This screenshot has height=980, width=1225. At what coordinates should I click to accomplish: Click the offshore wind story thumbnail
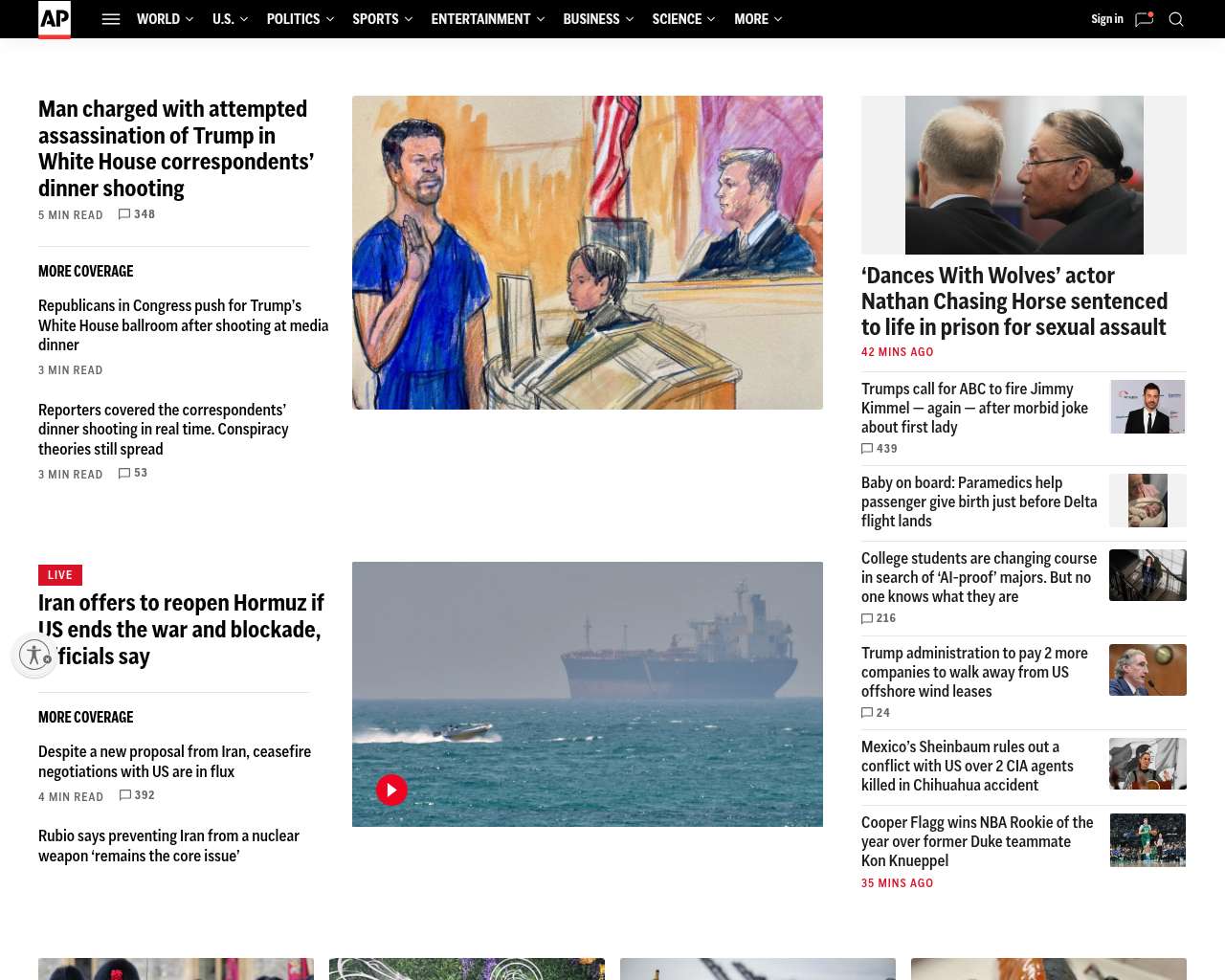click(x=1147, y=670)
